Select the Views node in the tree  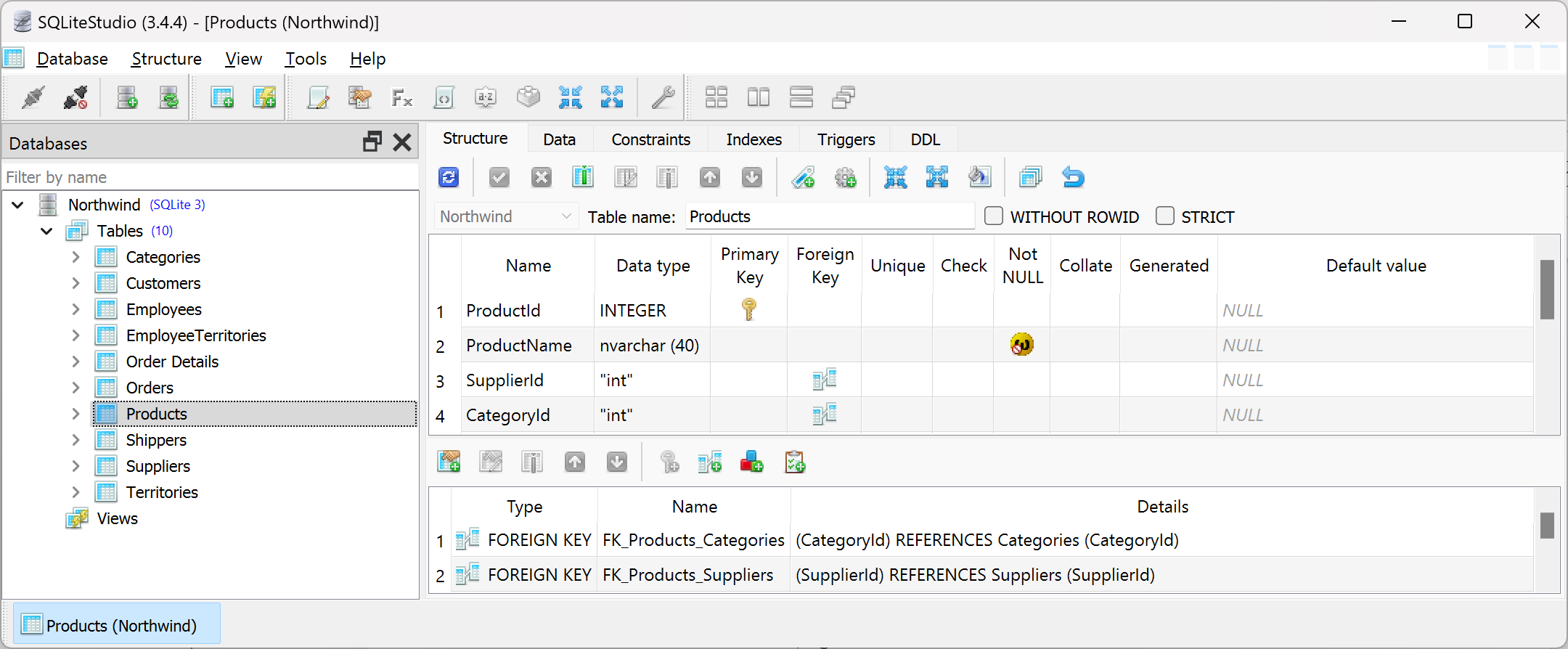117,518
